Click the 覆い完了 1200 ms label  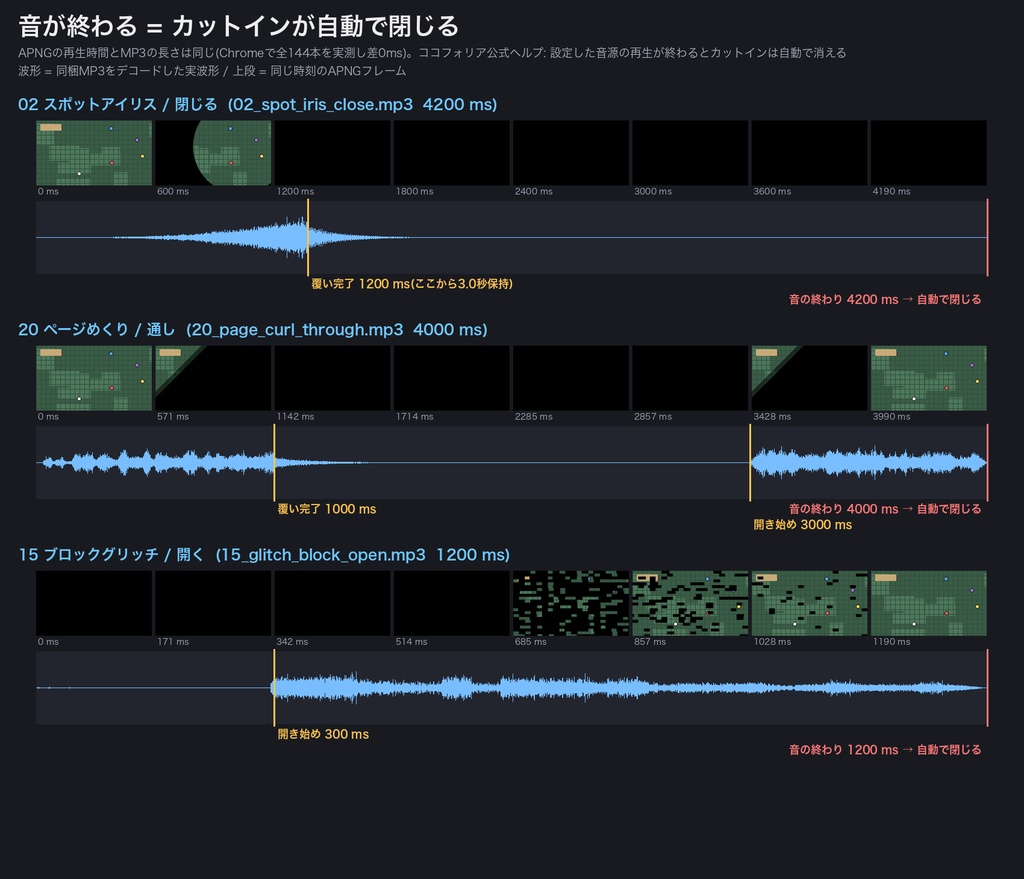(411, 284)
